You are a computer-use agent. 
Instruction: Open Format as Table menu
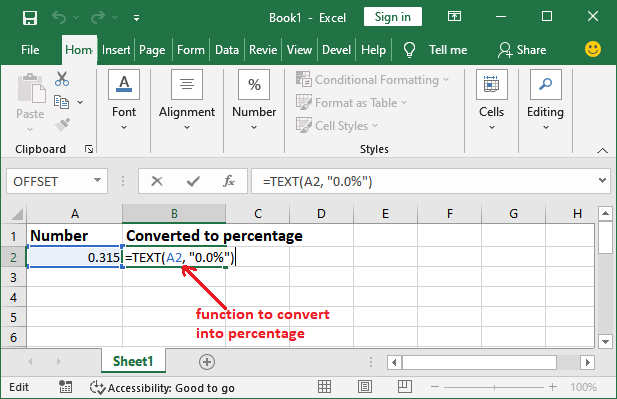351,103
